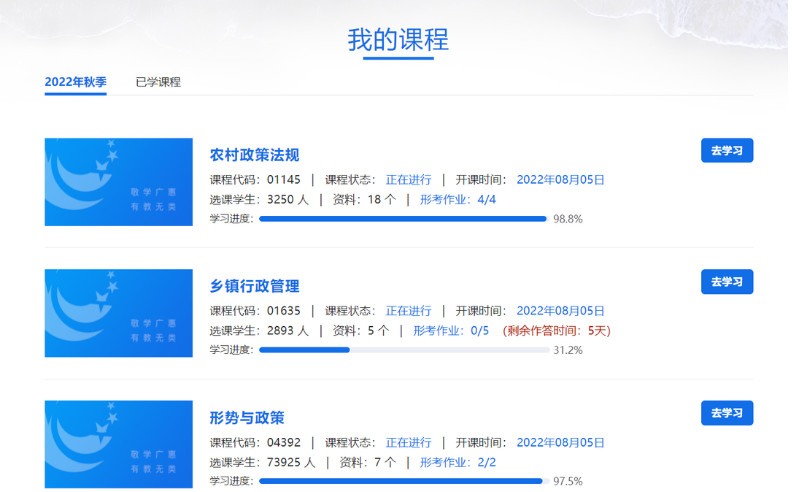Click the 73925 人 enrolled students count
Screen dimensions: 792x492
click(x=291, y=462)
